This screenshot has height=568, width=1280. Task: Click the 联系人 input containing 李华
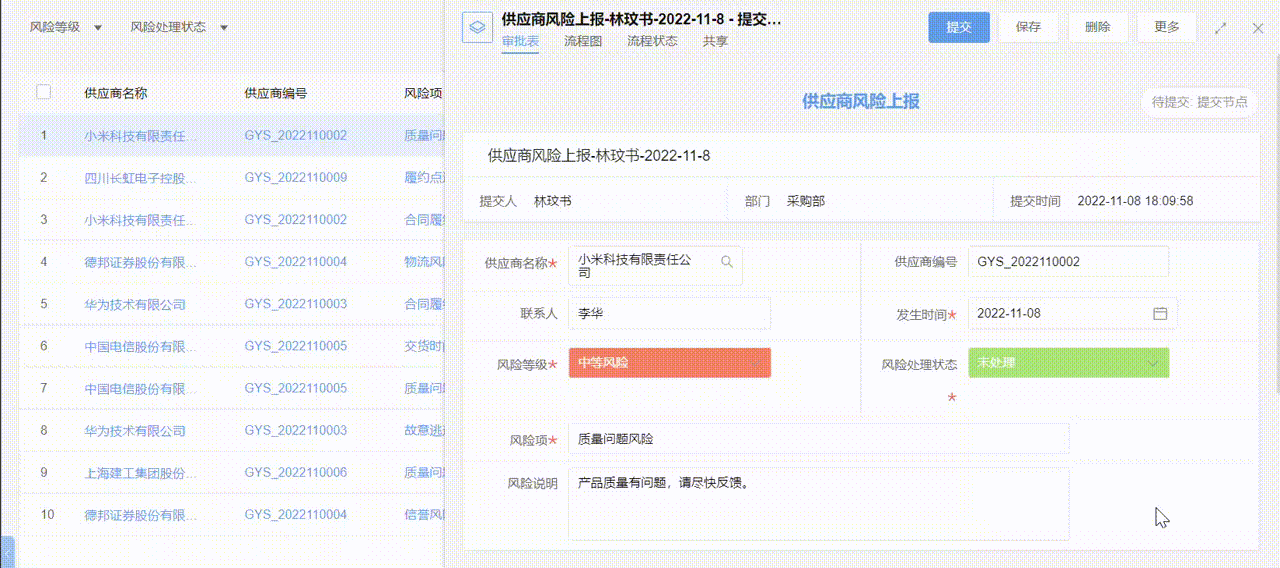click(669, 313)
